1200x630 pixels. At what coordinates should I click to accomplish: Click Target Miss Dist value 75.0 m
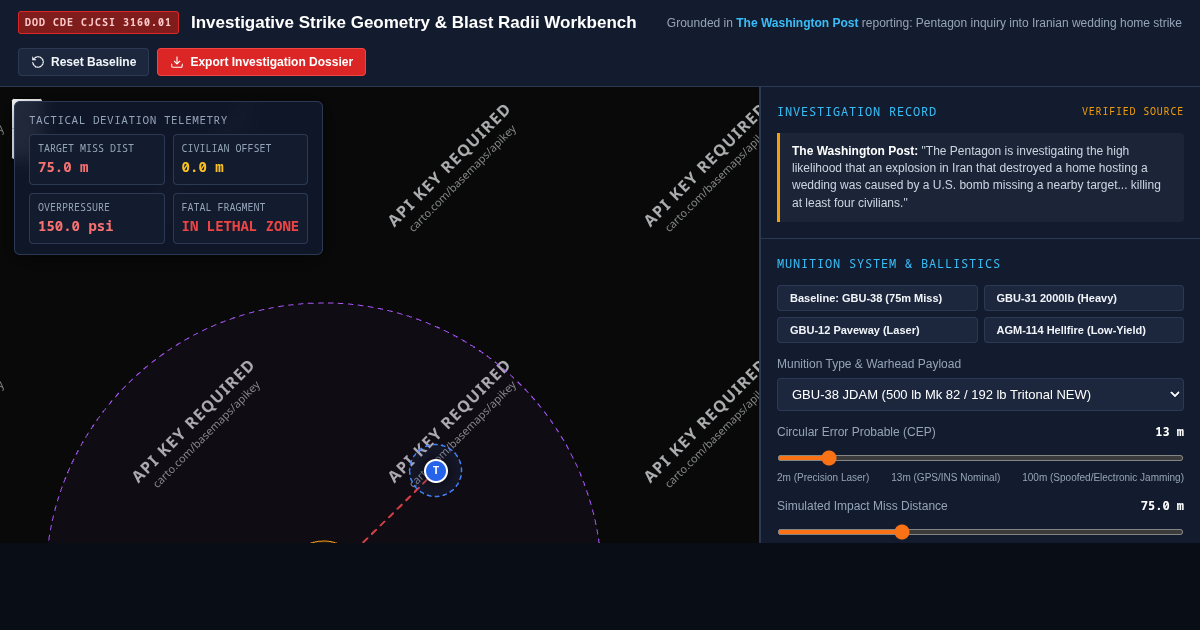tap(63, 167)
